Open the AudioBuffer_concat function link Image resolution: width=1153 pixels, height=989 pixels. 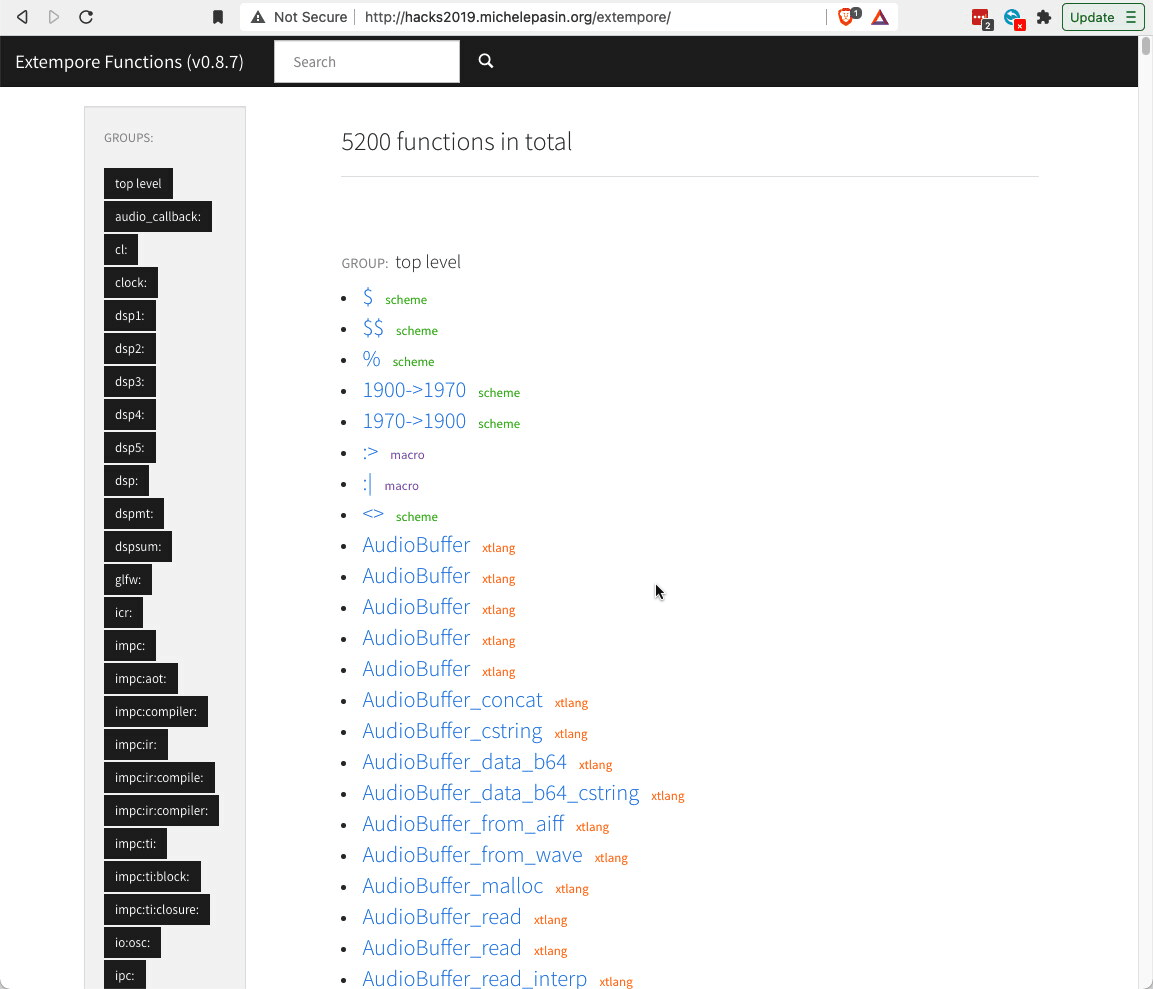(x=452, y=700)
